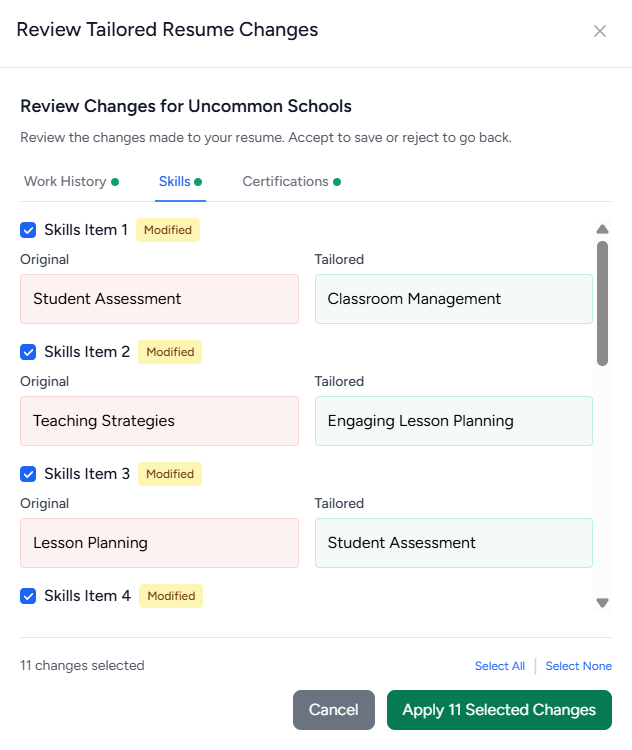
Task: Deselect the Skills Item 4 checkbox
Action: pyautogui.click(x=28, y=596)
